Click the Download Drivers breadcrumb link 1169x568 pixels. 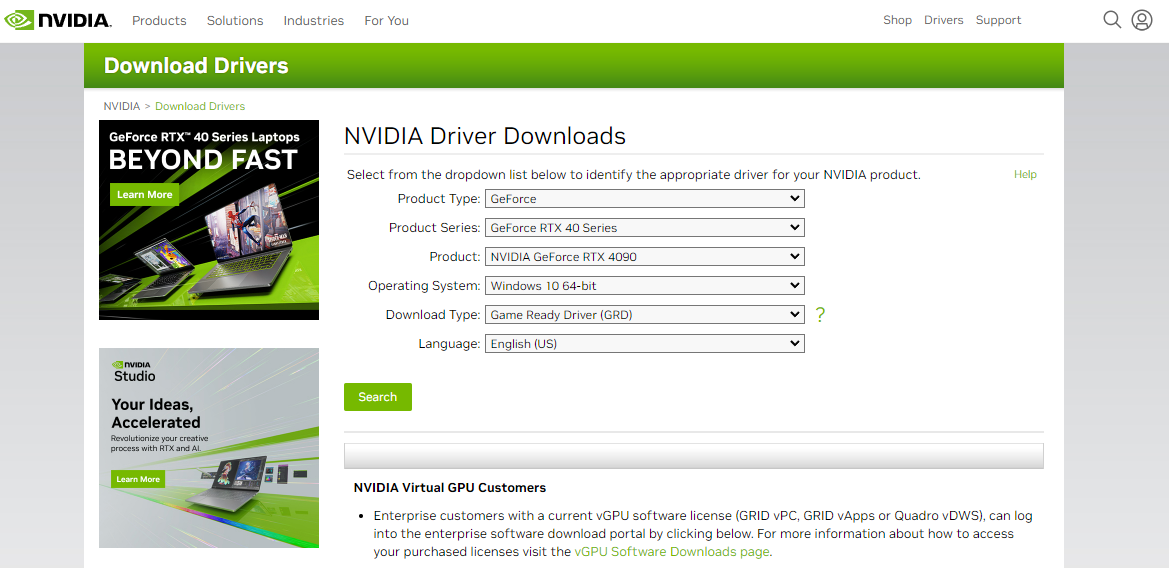(x=200, y=106)
